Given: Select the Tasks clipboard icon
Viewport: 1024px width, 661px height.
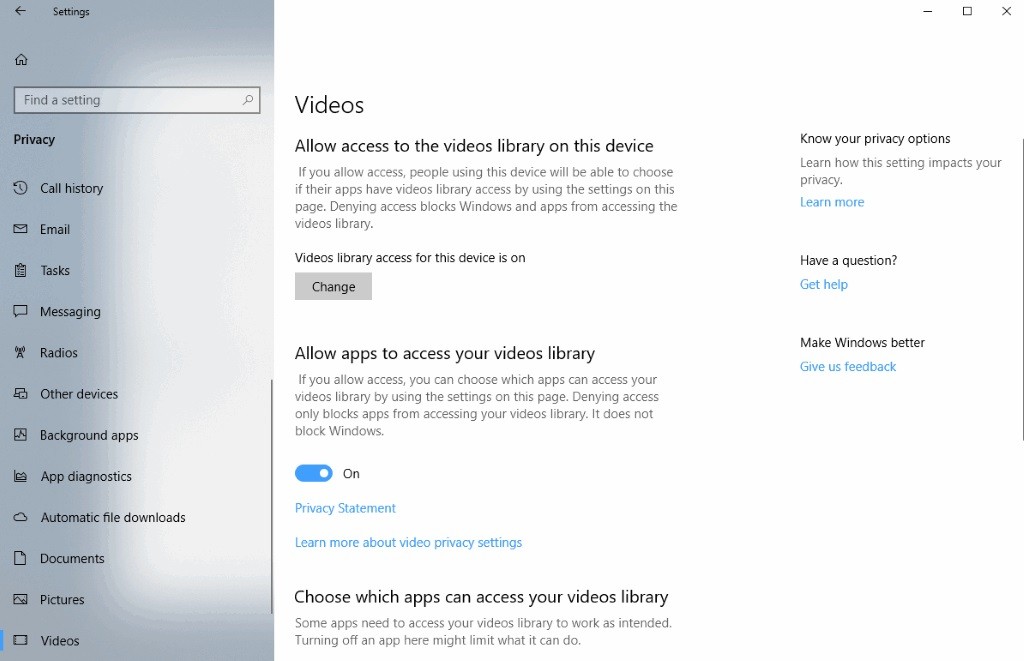Looking at the screenshot, I should (20, 270).
